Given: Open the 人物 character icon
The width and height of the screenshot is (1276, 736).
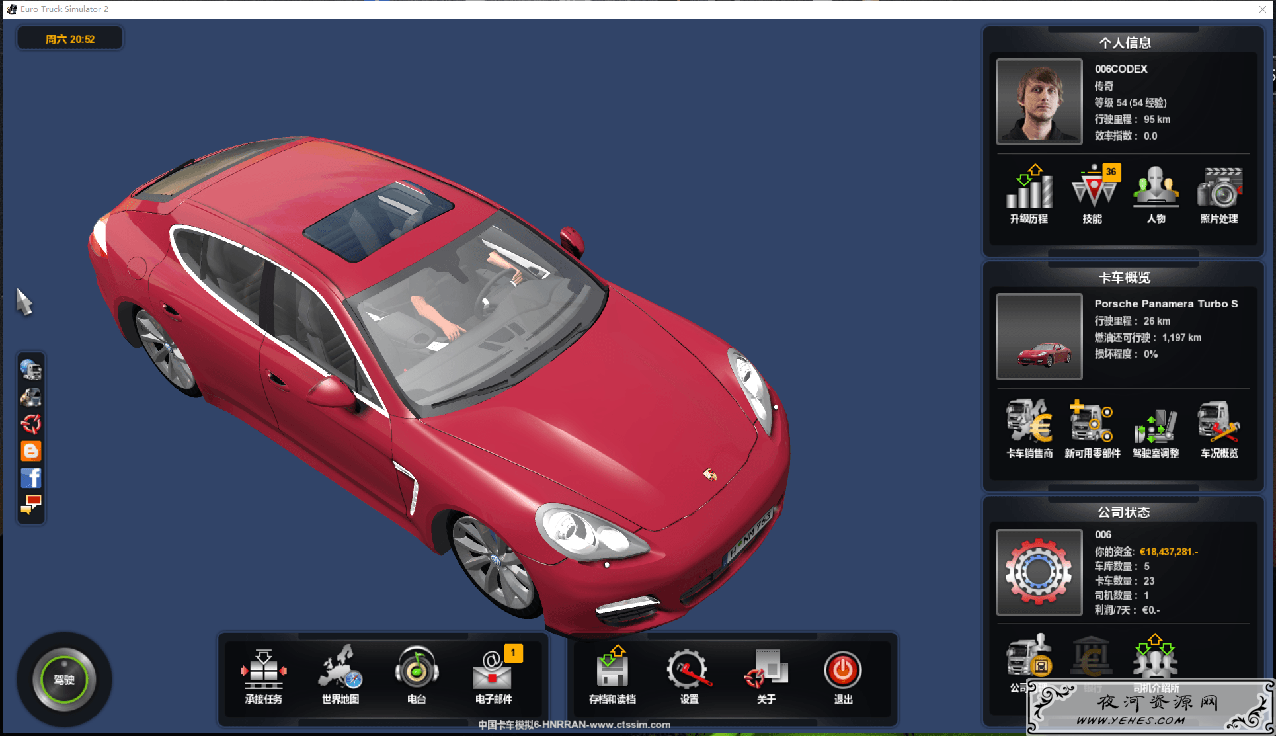Looking at the screenshot, I should [x=1156, y=187].
